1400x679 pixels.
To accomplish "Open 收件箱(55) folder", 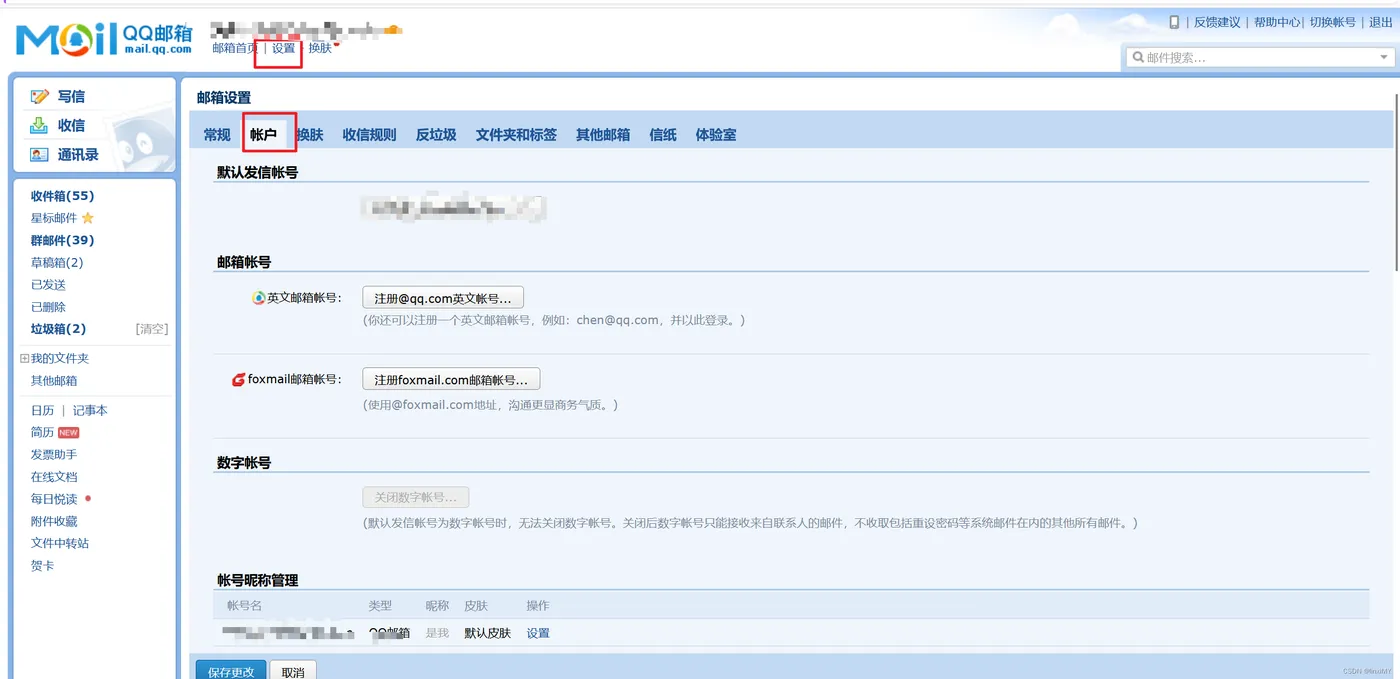I will pyautogui.click(x=62, y=196).
